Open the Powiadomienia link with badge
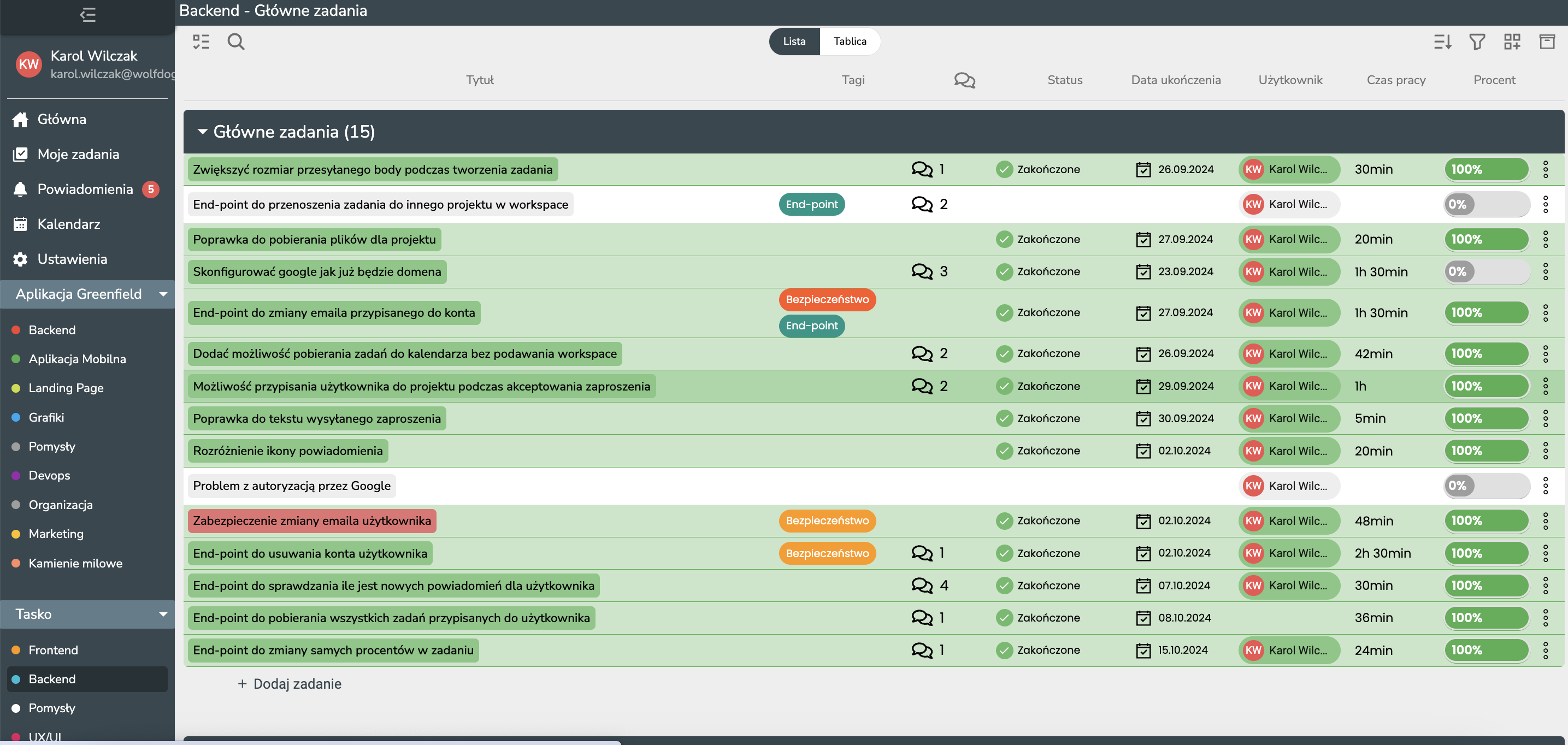Viewport: 1568px width, 745px height. 85,190
